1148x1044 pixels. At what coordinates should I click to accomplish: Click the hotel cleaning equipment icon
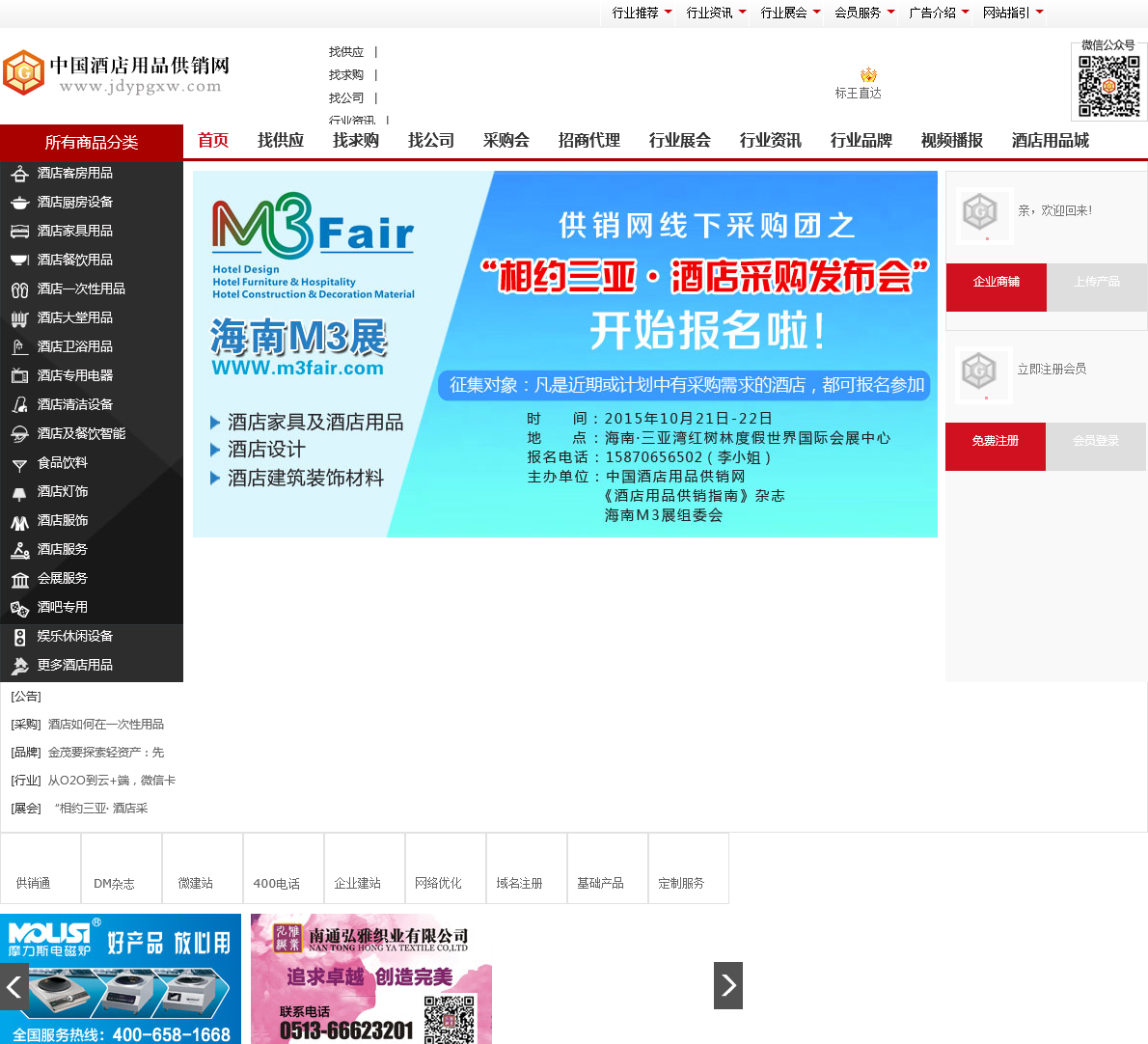point(19,405)
